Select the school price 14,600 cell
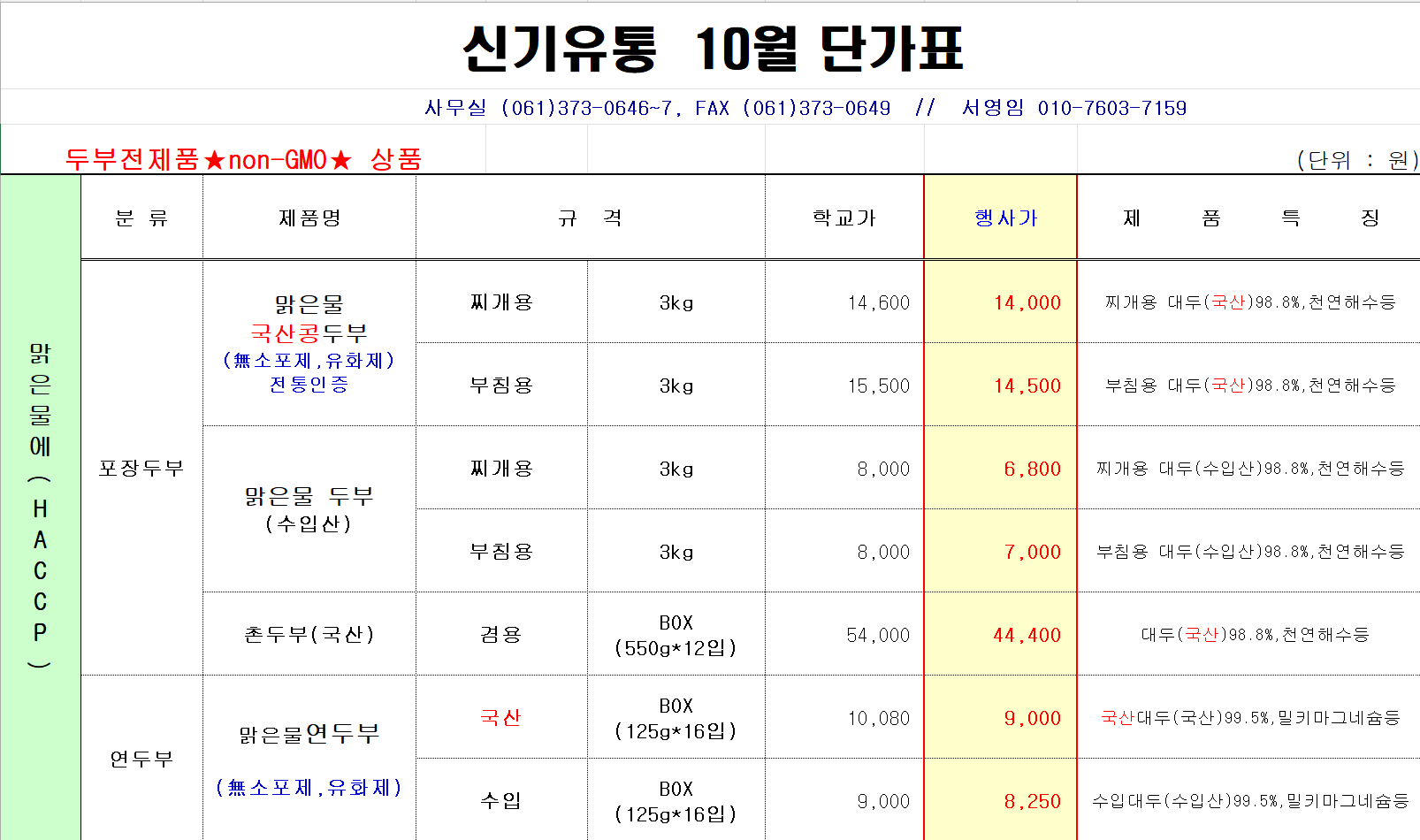Image resolution: width=1420 pixels, height=840 pixels. tap(878, 302)
